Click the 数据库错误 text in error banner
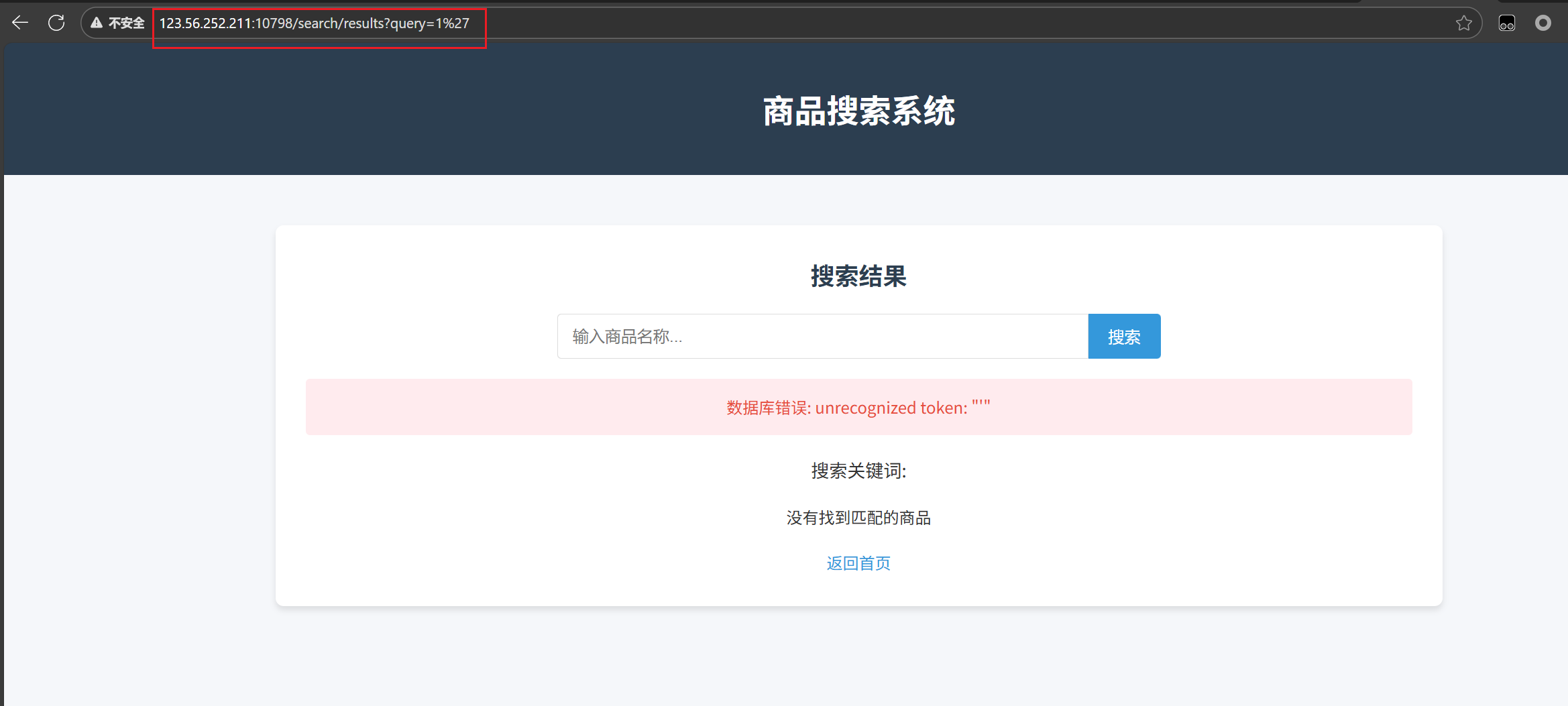Image resolution: width=1568 pixels, height=706 pixels. click(x=767, y=408)
